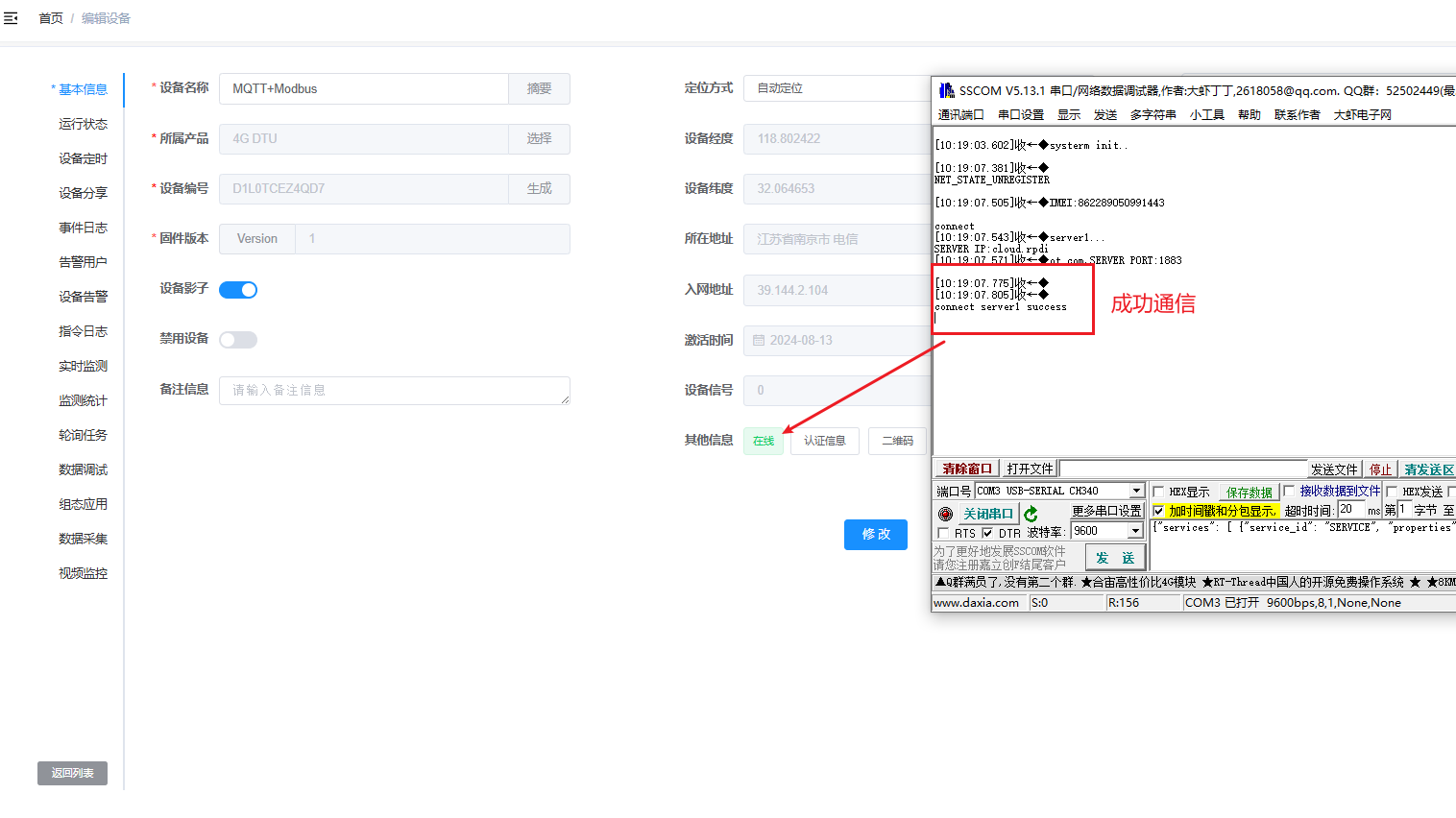Check the HEX显示 checkbox

point(1158,492)
